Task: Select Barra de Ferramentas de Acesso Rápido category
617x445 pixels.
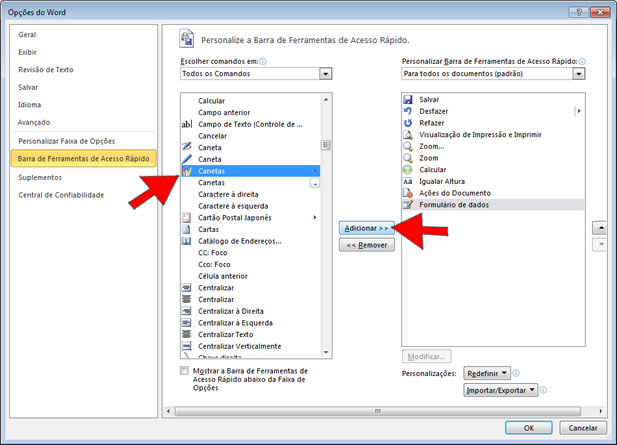Action: [83, 159]
